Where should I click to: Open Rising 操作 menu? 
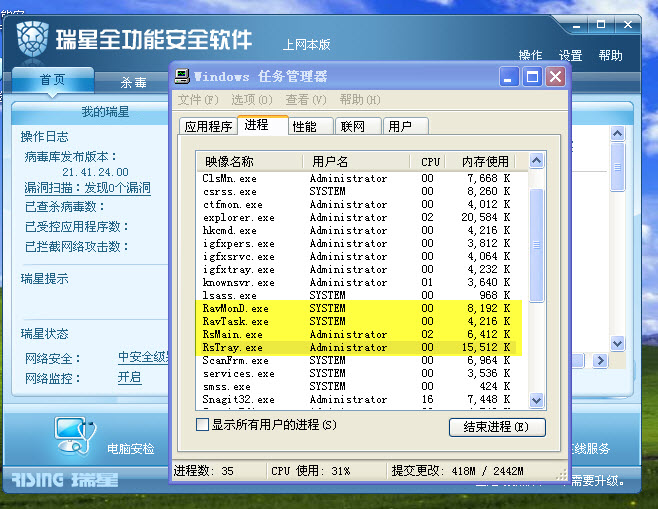pyautogui.click(x=530, y=55)
